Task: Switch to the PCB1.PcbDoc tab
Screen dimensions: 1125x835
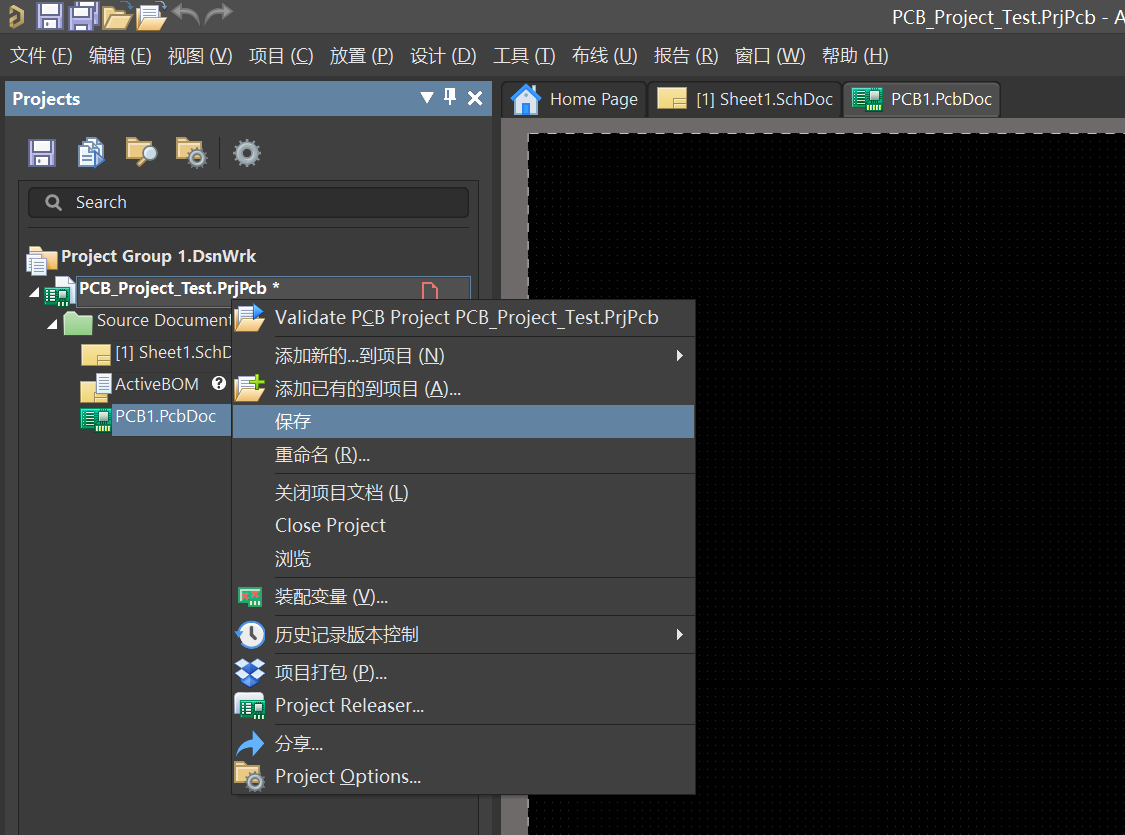Action: tap(921, 99)
